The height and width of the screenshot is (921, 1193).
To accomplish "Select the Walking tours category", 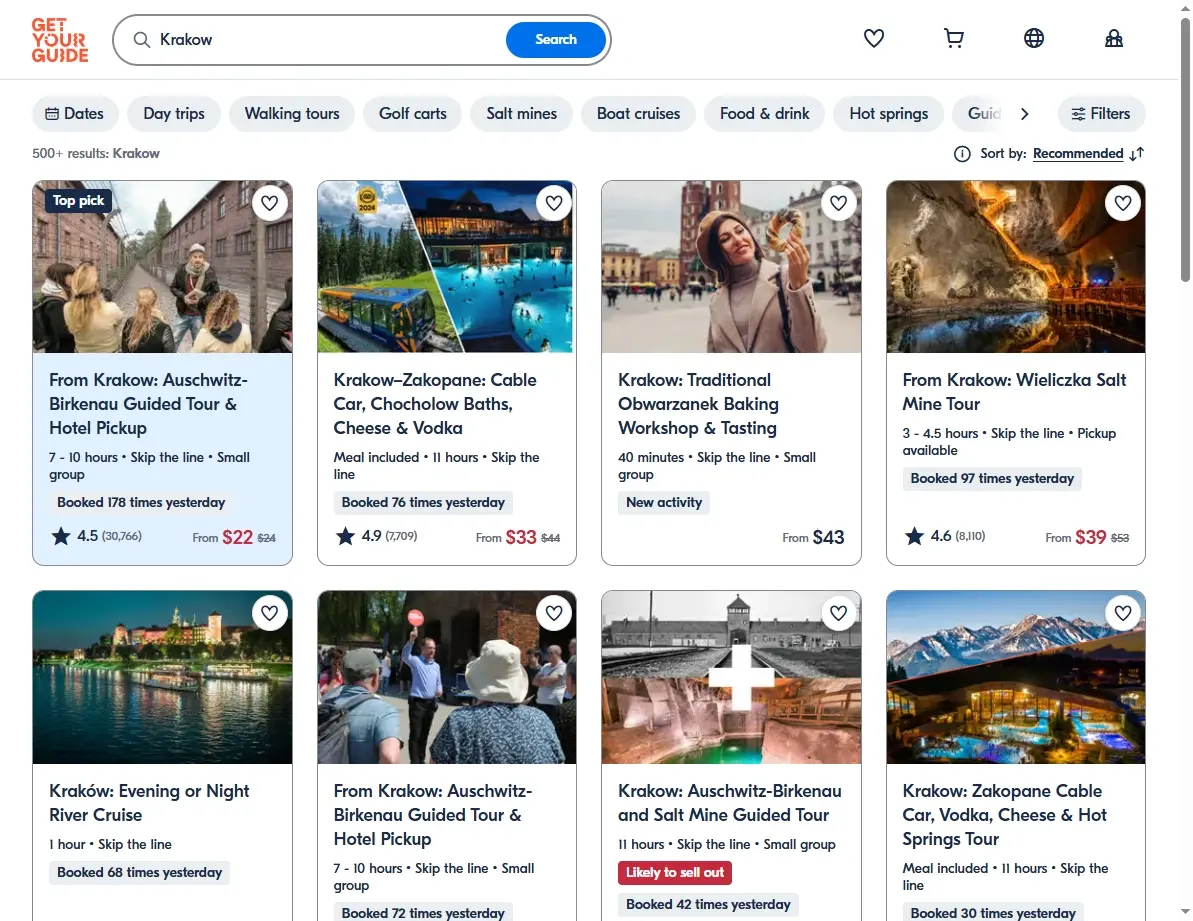I will (292, 114).
